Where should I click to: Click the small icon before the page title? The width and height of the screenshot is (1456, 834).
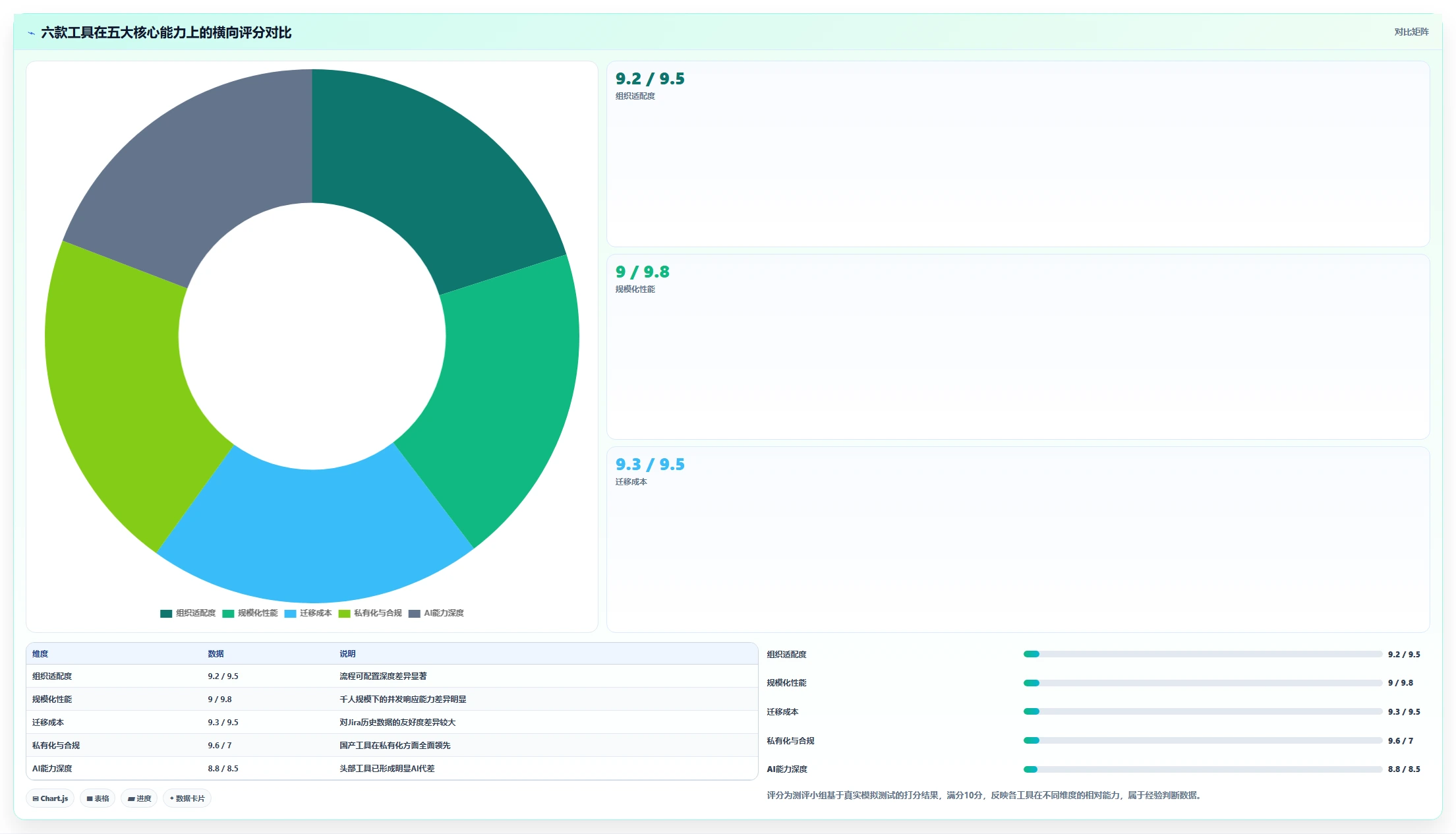[x=31, y=33]
